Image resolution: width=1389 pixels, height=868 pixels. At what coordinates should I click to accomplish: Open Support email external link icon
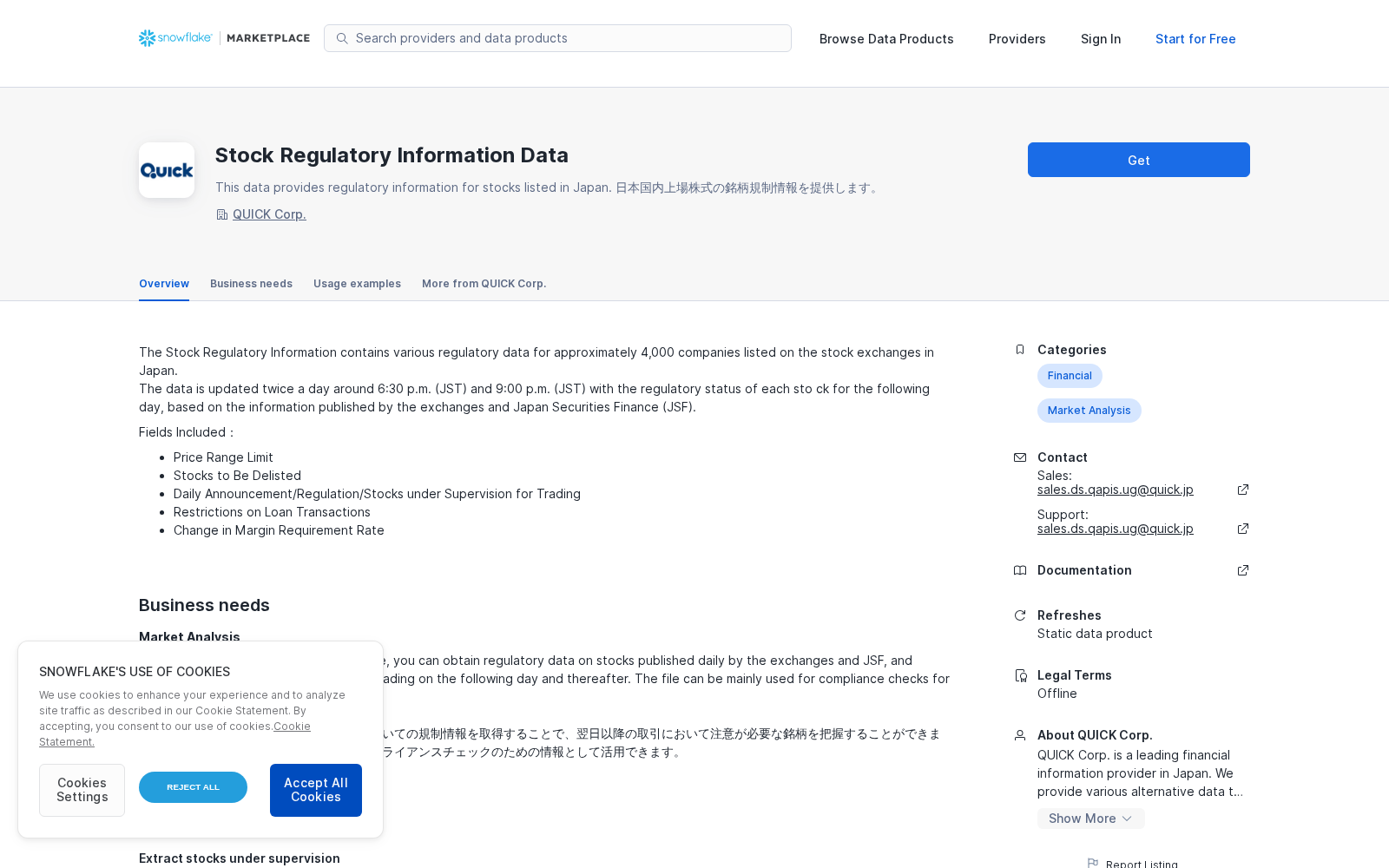pyautogui.click(x=1243, y=529)
